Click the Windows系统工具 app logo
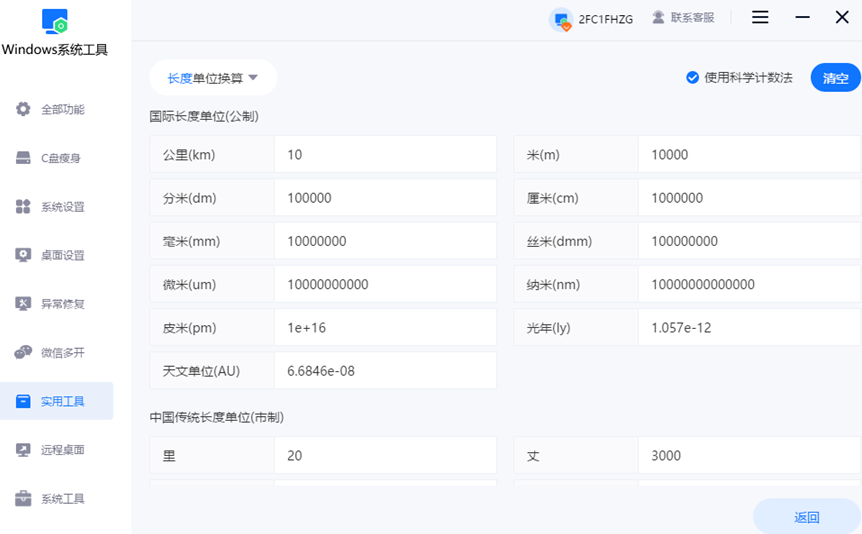The height and width of the screenshot is (534, 862). tap(55, 21)
